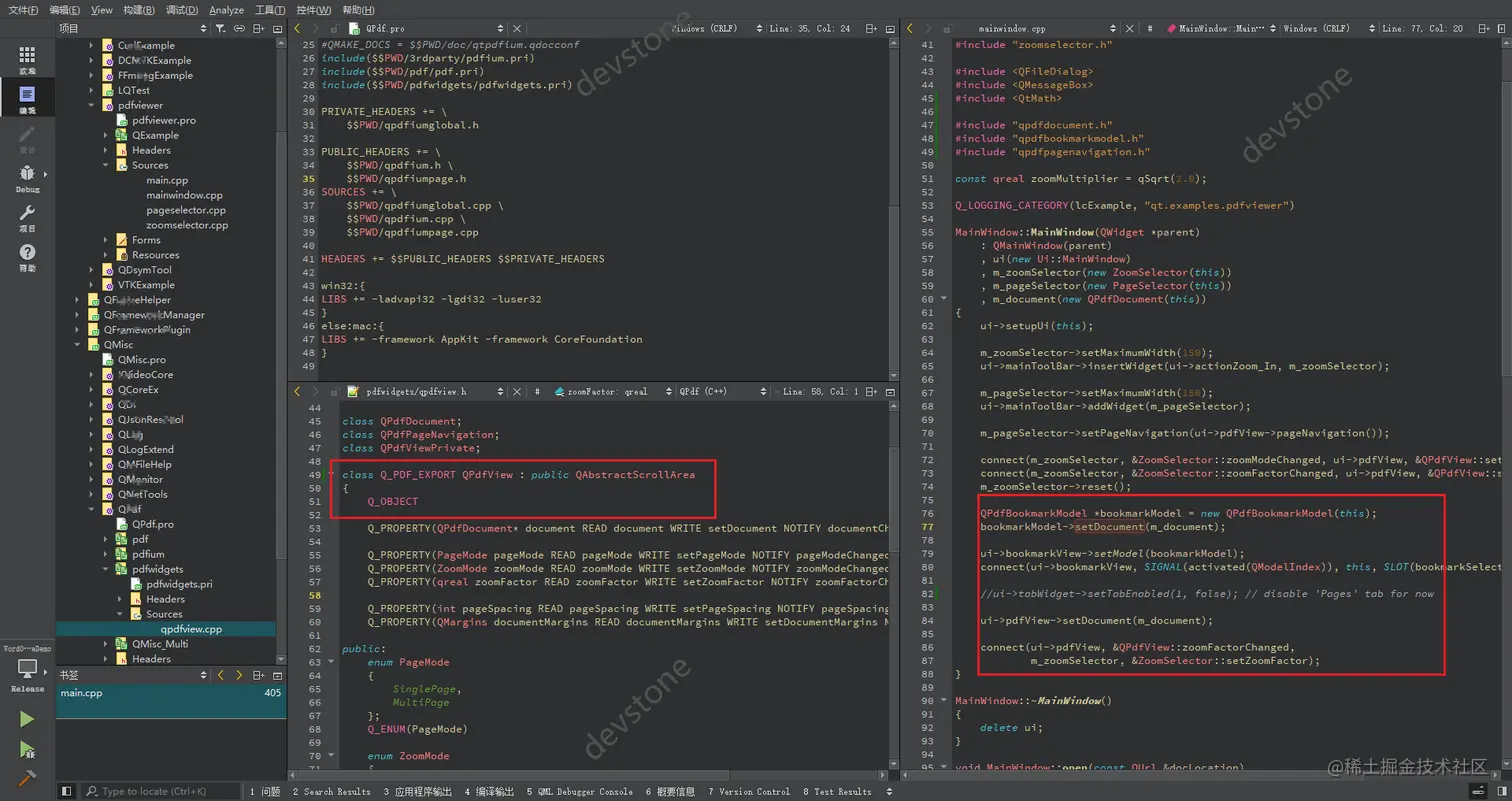Go back in qpdfview.h editor
1512x801 pixels.
click(297, 391)
